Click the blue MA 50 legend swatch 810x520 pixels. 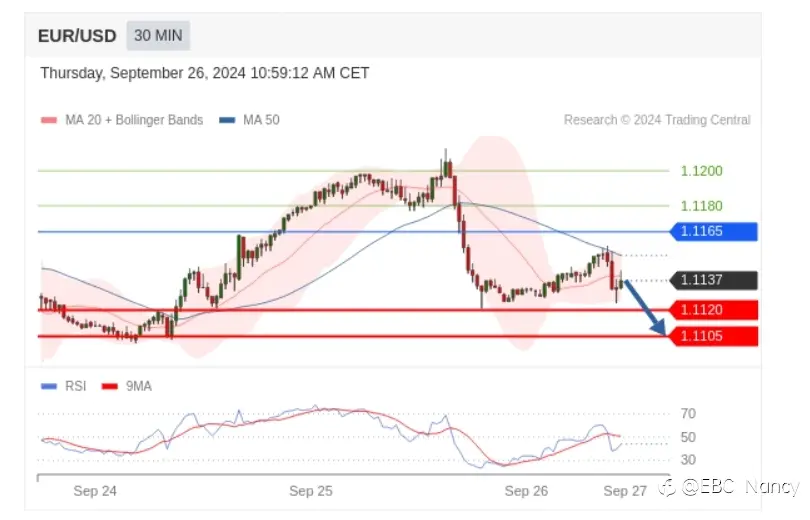pyautogui.click(x=227, y=120)
